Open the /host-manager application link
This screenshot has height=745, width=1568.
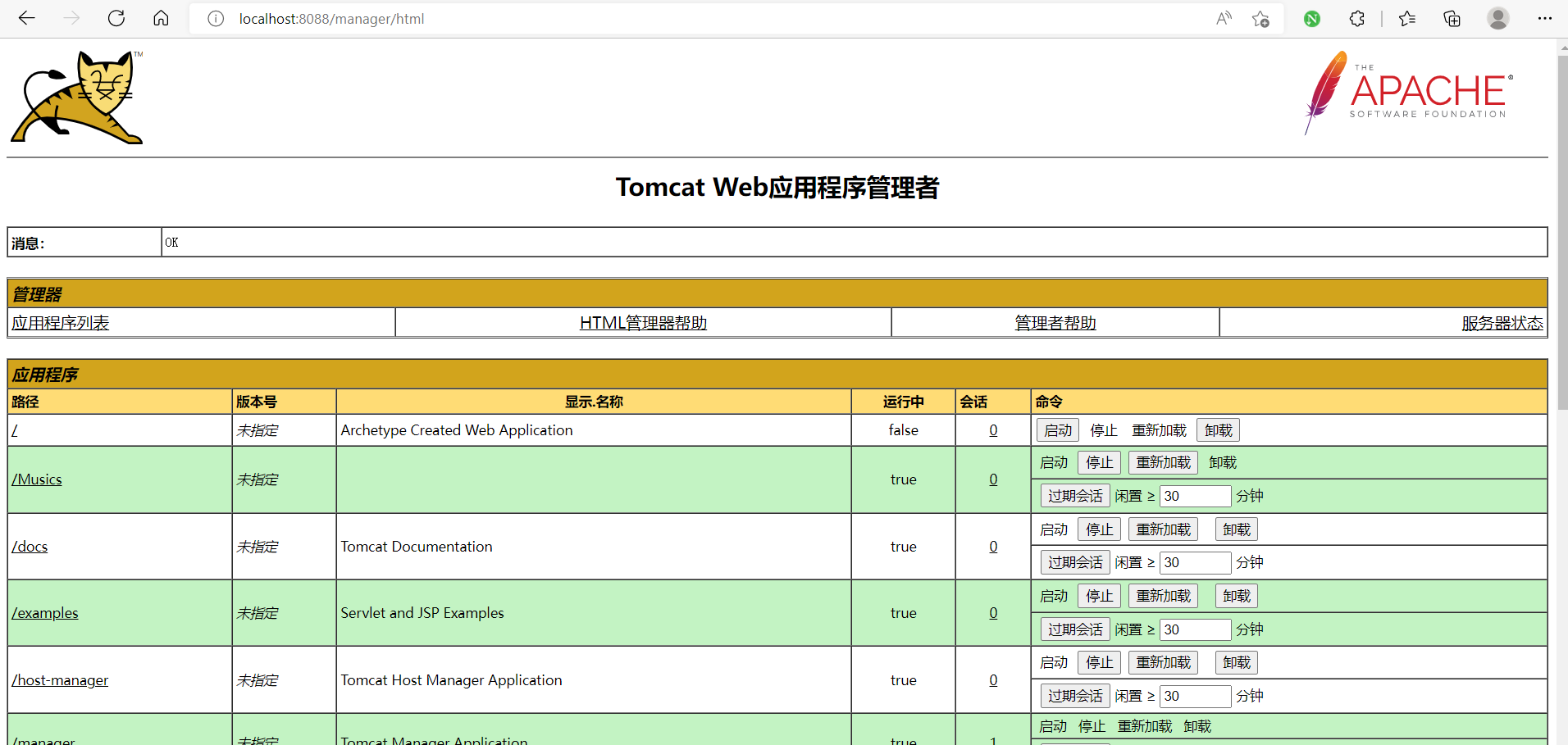(x=60, y=680)
